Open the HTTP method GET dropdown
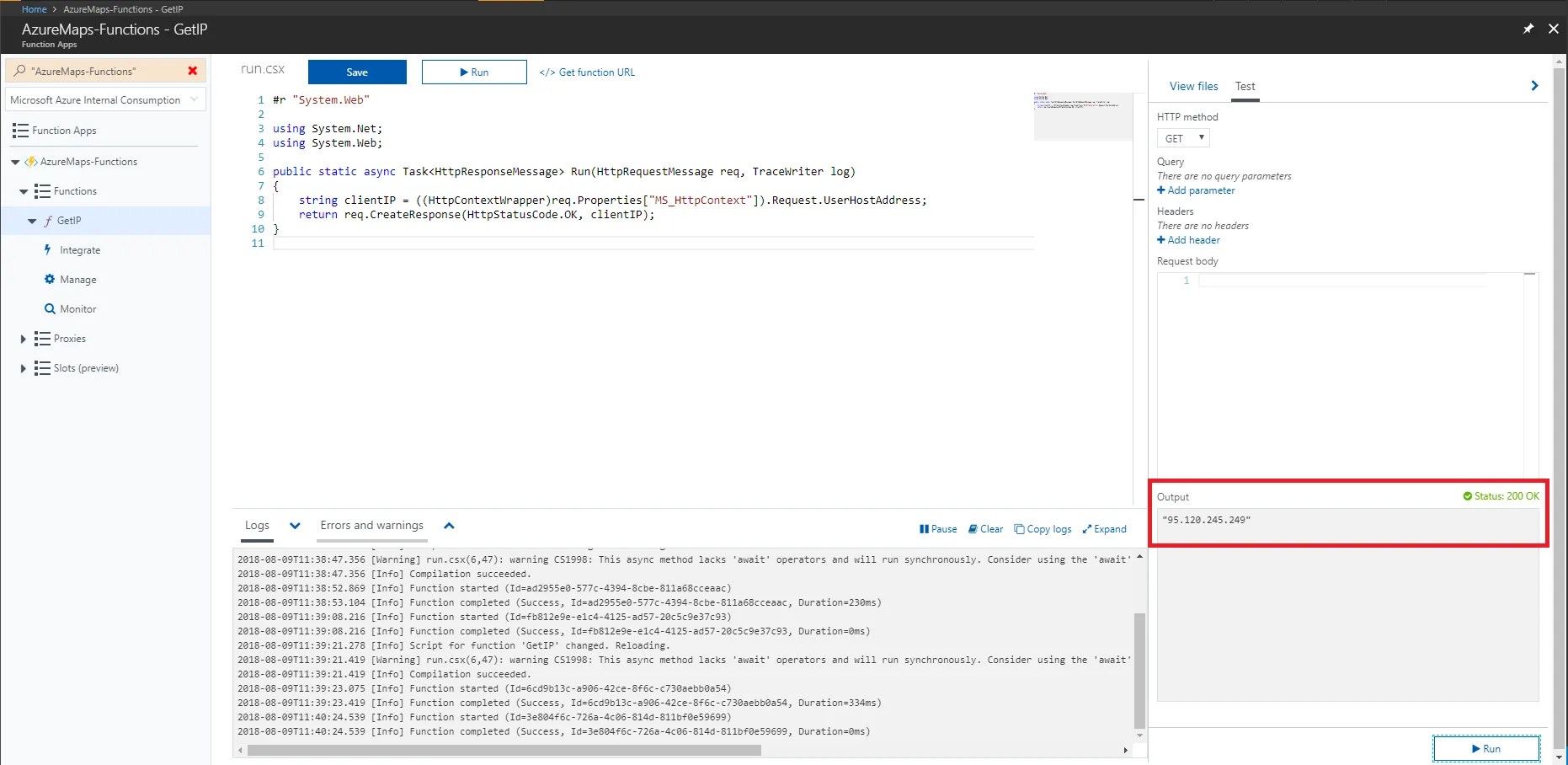1568x765 pixels. [1183, 138]
